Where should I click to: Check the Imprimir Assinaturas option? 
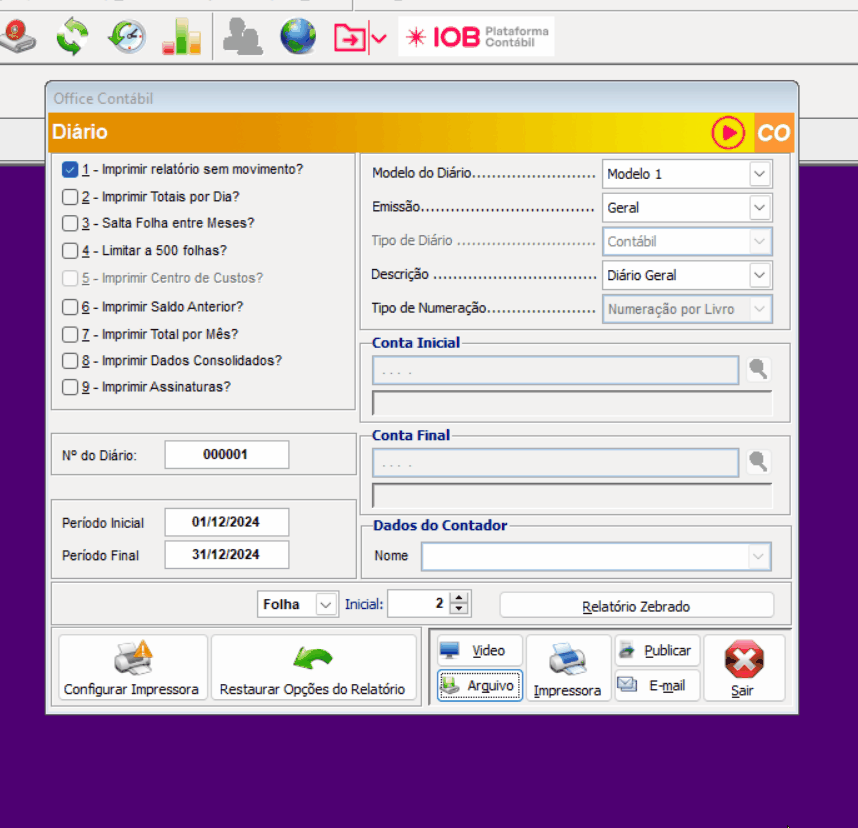[x=70, y=387]
